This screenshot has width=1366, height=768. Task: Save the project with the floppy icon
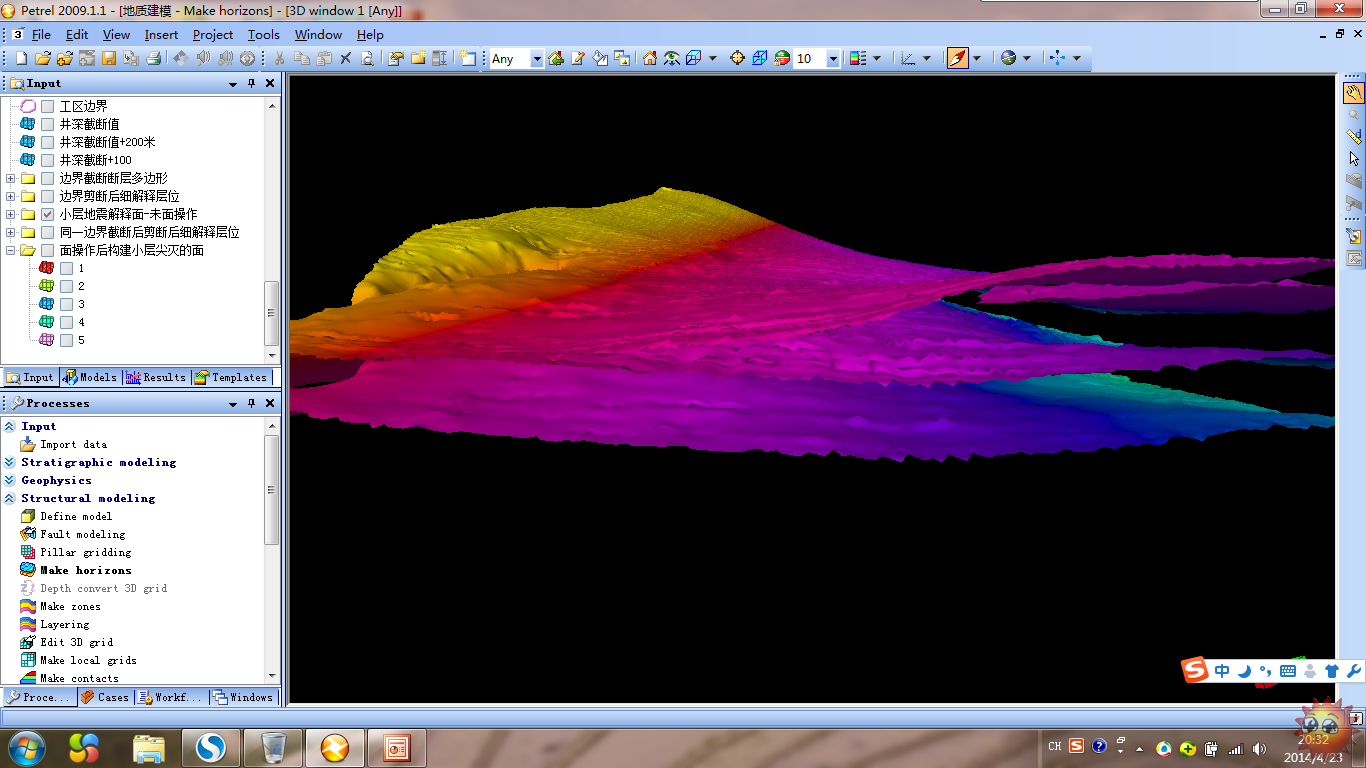(x=109, y=59)
